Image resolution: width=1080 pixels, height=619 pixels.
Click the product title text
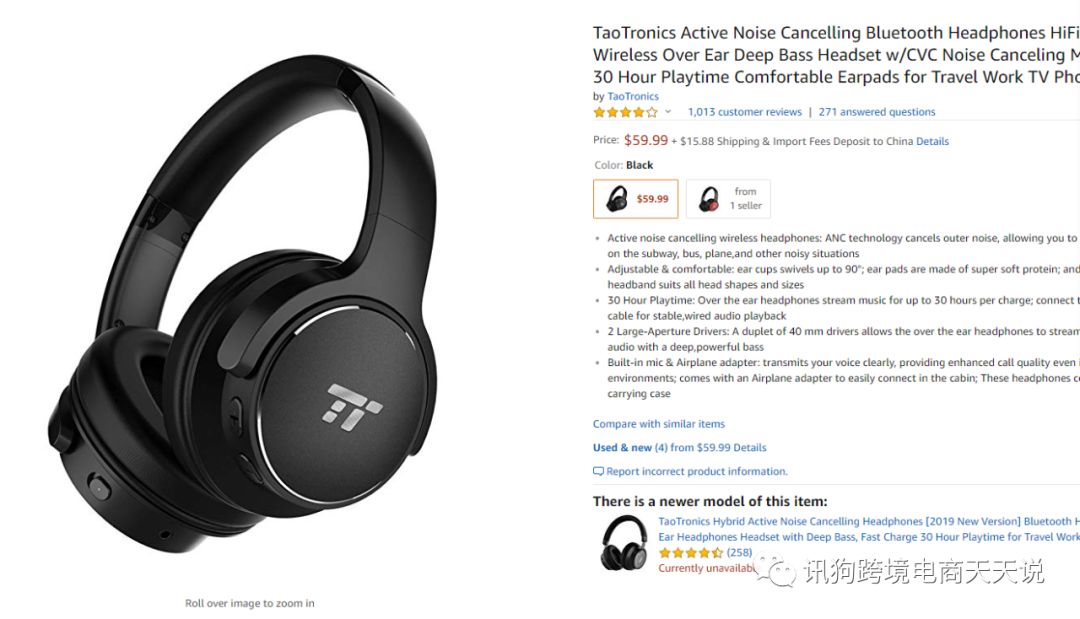pos(836,54)
